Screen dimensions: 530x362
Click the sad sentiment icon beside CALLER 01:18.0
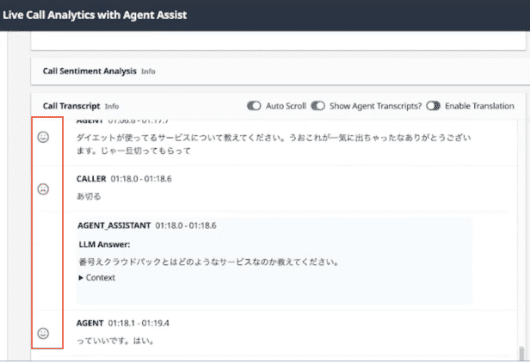pos(43,189)
